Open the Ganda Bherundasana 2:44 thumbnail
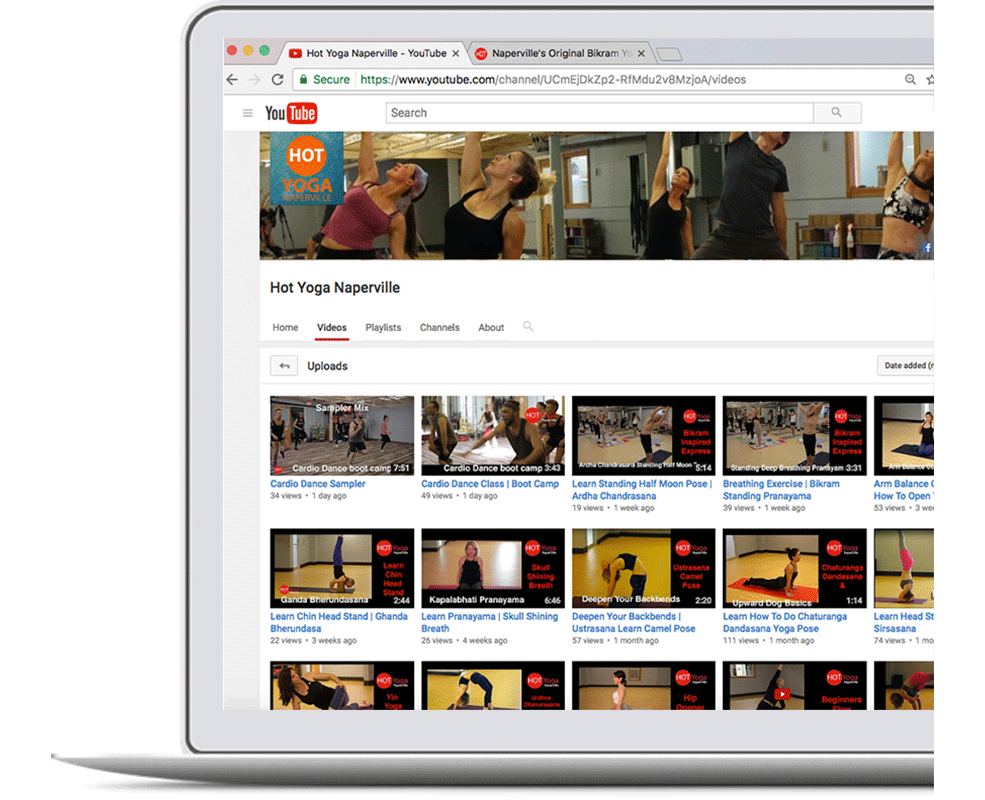Screen dimensions: 985x800 coord(342,568)
